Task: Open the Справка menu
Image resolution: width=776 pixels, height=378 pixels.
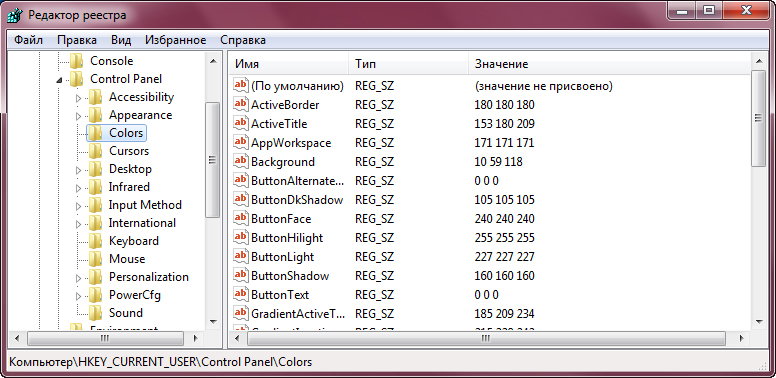Action: (243, 40)
